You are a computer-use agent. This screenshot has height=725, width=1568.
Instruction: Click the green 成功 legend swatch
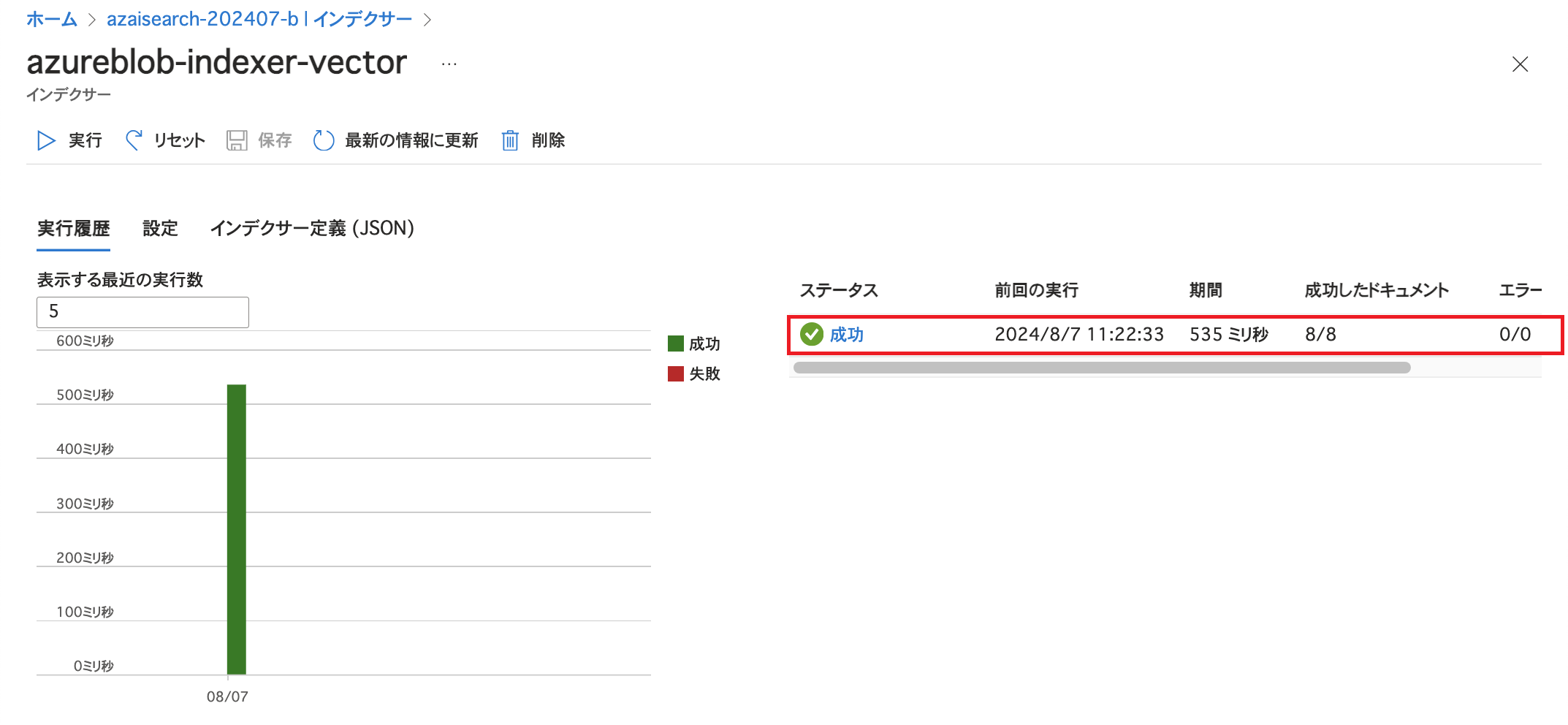coord(676,343)
